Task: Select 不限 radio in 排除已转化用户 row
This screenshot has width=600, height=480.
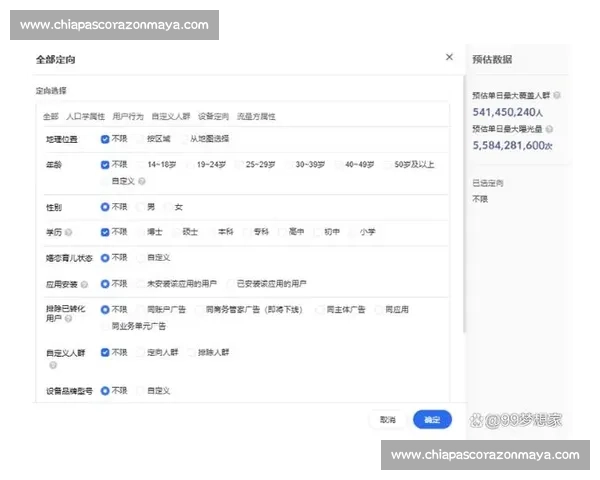Action: (x=105, y=310)
